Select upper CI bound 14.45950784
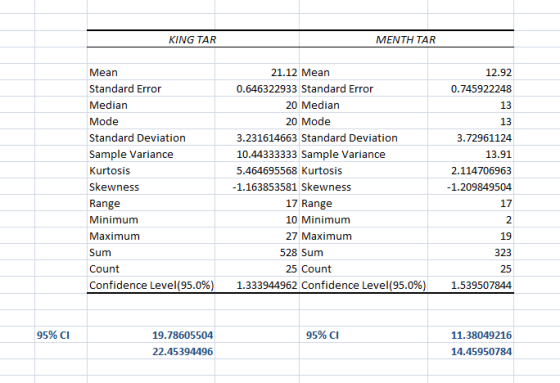The width and height of the screenshot is (560, 383). coord(481,352)
